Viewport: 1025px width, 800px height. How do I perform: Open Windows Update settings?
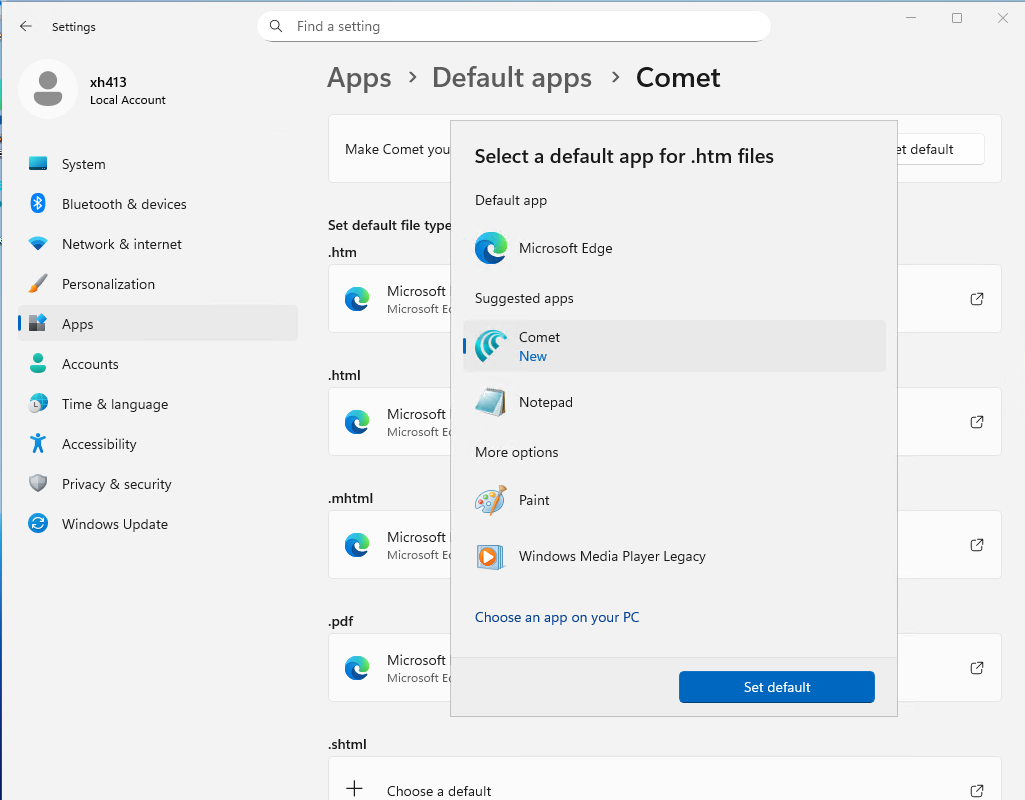click(x=114, y=524)
